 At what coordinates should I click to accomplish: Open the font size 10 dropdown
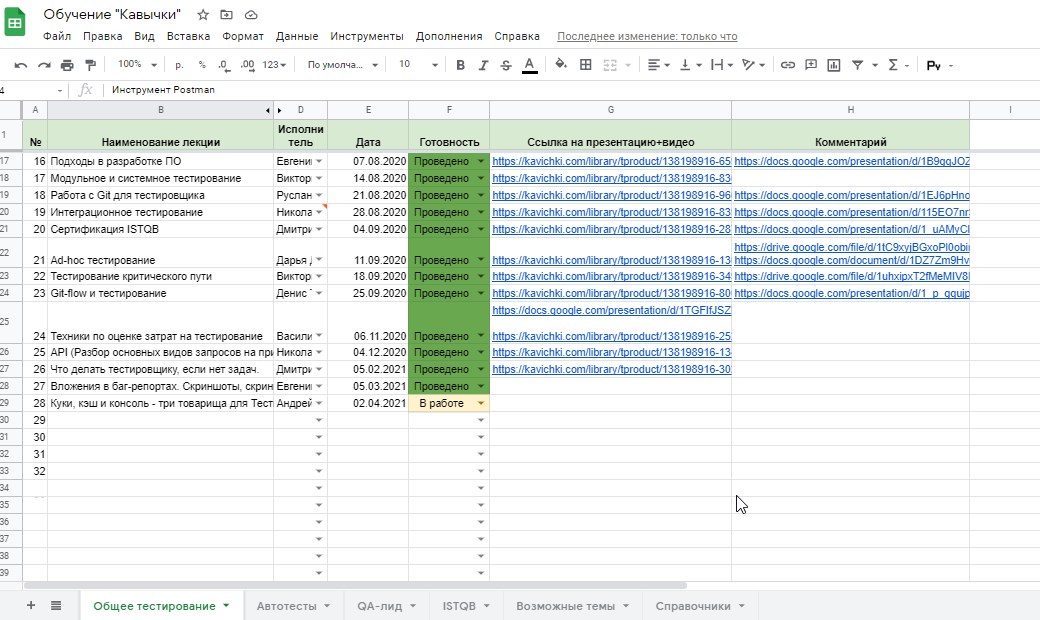[x=418, y=65]
